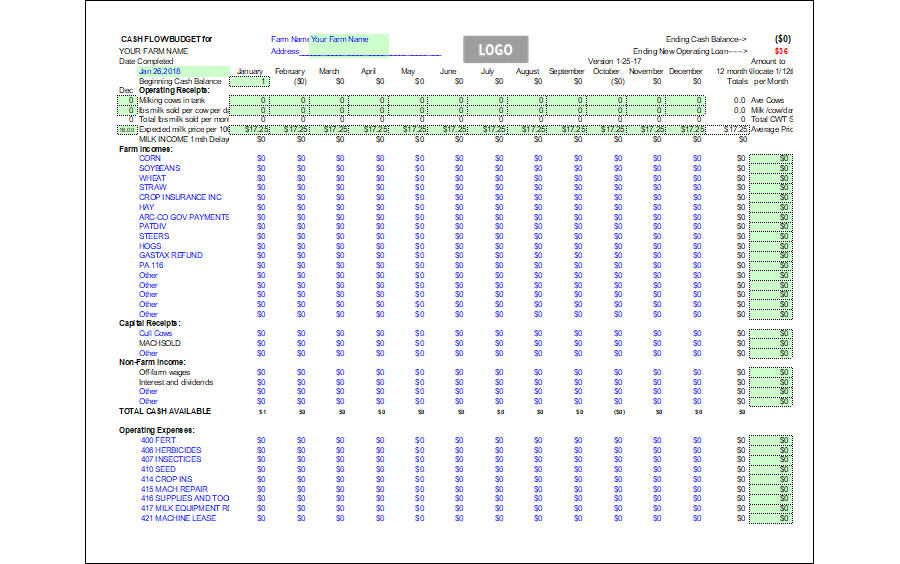Select the 'September' column header
This screenshot has height=564, width=900.
tap(567, 71)
